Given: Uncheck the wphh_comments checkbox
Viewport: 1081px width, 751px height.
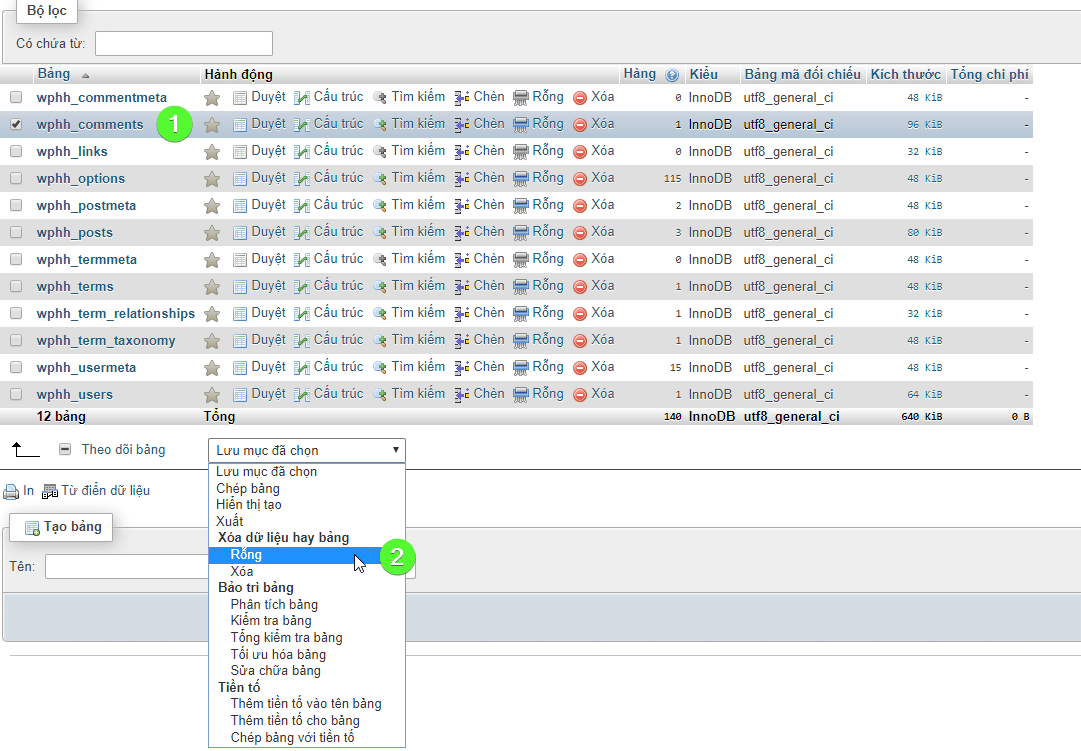Looking at the screenshot, I should click(x=16, y=125).
